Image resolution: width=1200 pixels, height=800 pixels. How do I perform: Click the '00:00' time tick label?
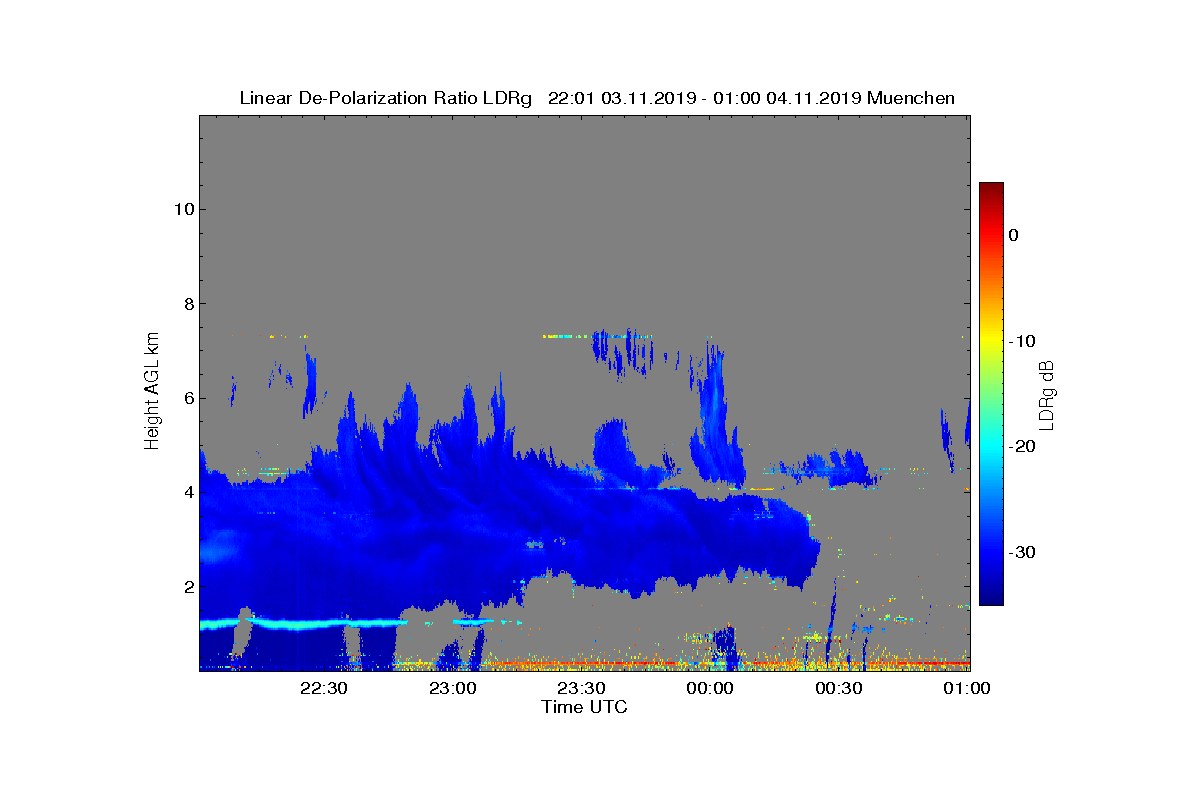(710, 688)
